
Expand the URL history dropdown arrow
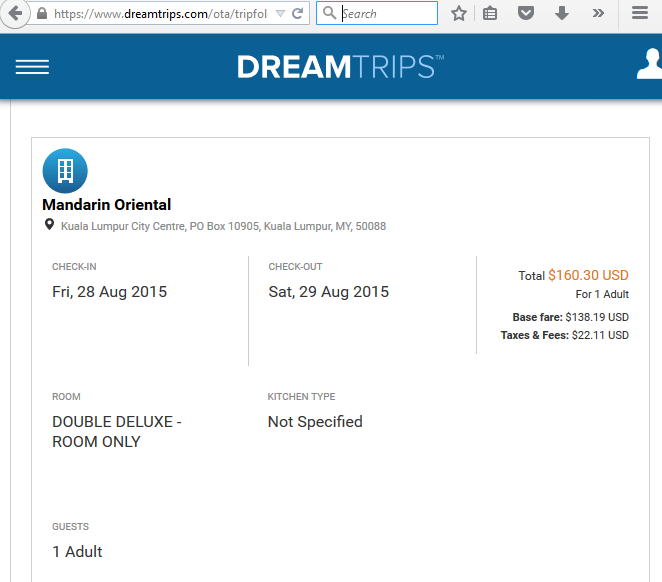[x=280, y=14]
